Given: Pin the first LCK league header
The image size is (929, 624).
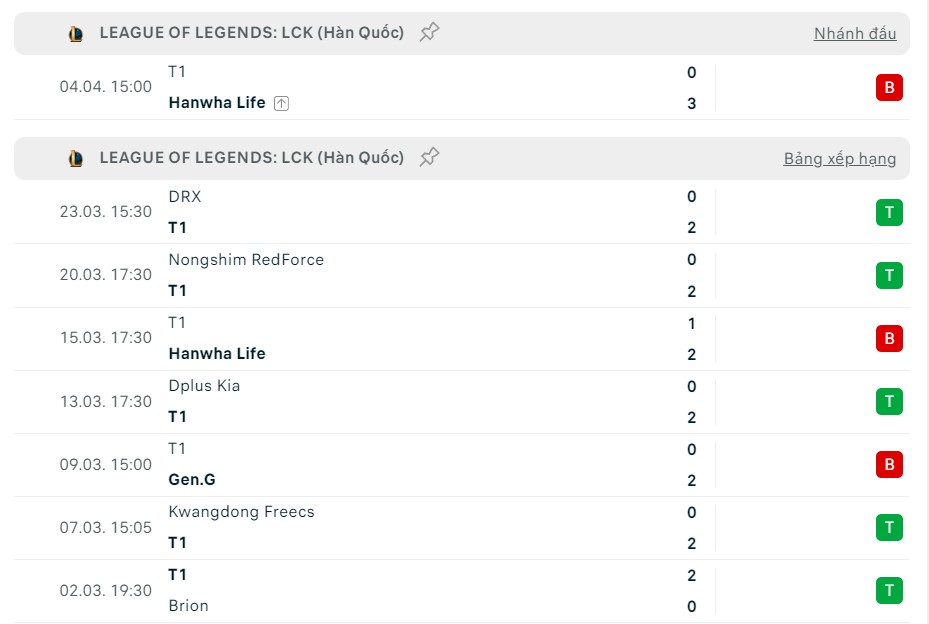Looking at the screenshot, I should pos(429,33).
